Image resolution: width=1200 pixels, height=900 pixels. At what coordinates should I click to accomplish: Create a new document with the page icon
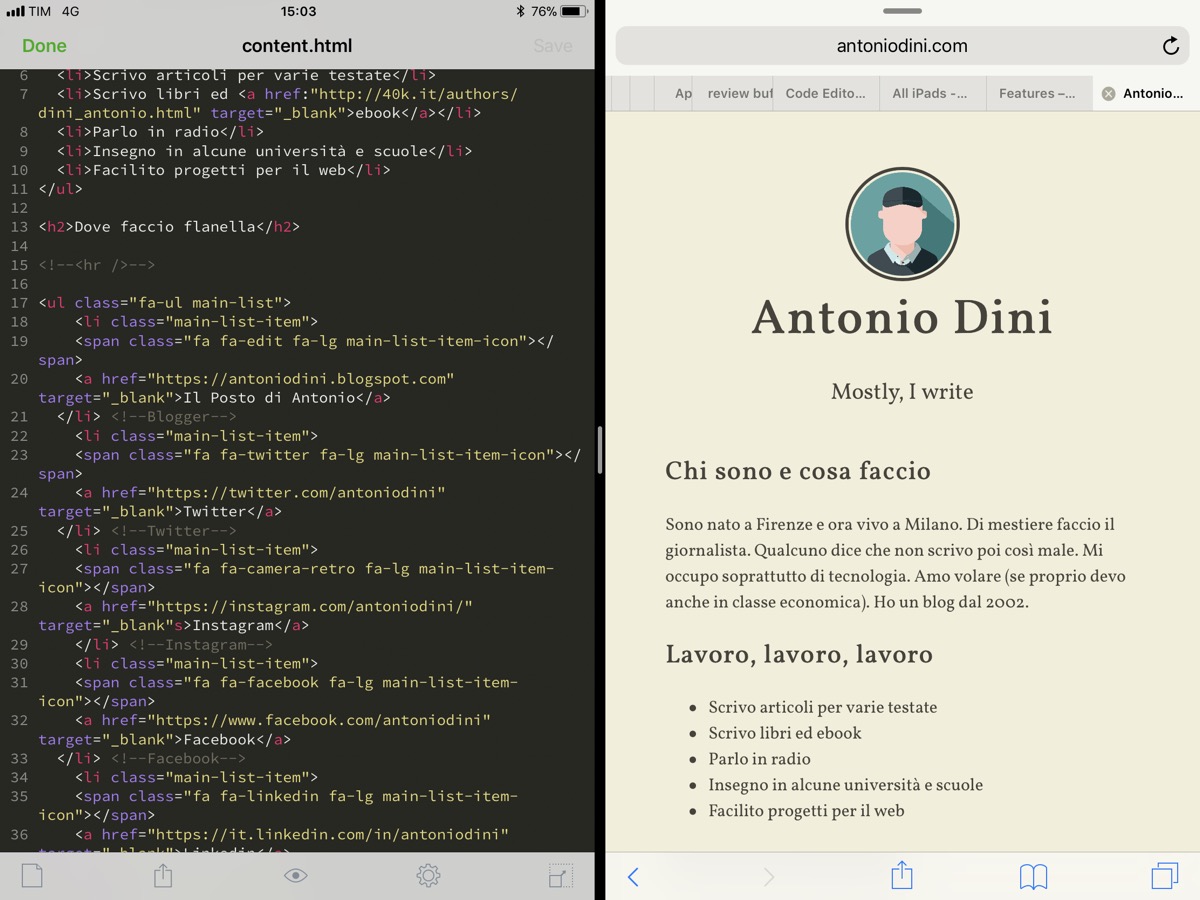point(32,876)
